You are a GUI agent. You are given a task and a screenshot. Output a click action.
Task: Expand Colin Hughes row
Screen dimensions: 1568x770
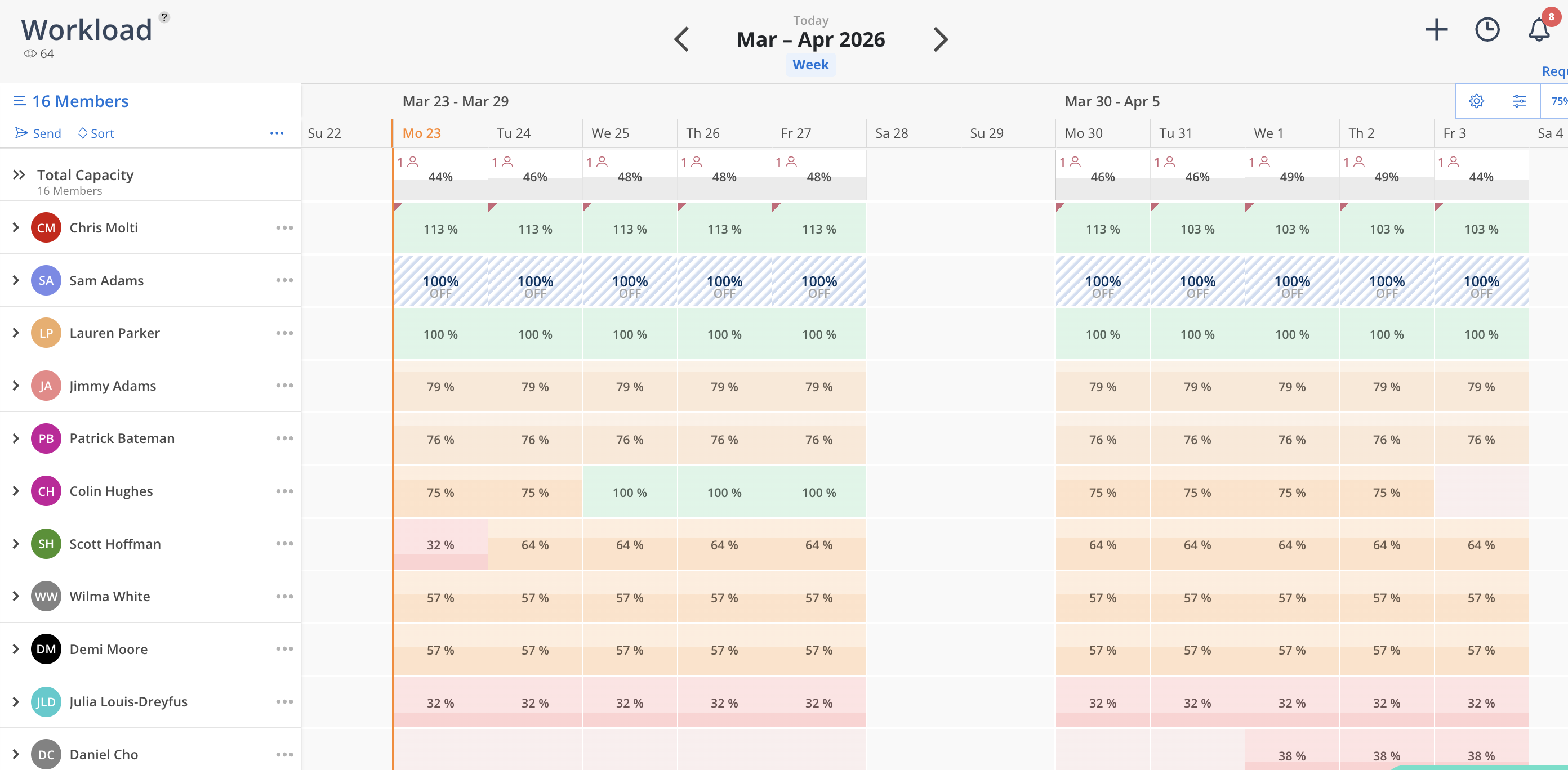pyautogui.click(x=16, y=491)
